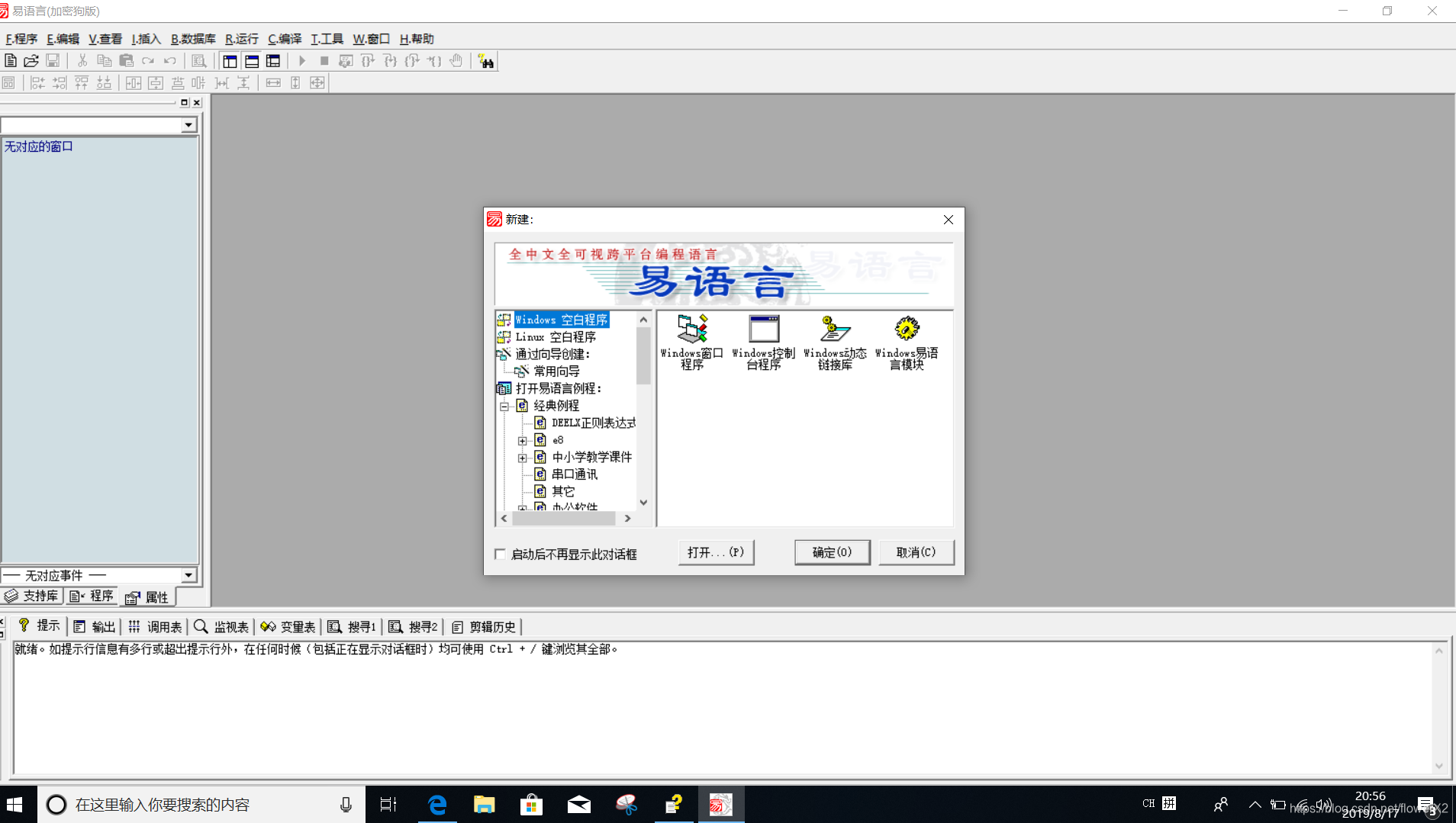Image resolution: width=1456 pixels, height=823 pixels.
Task: Click the New file toolbar icon
Action: (11, 61)
